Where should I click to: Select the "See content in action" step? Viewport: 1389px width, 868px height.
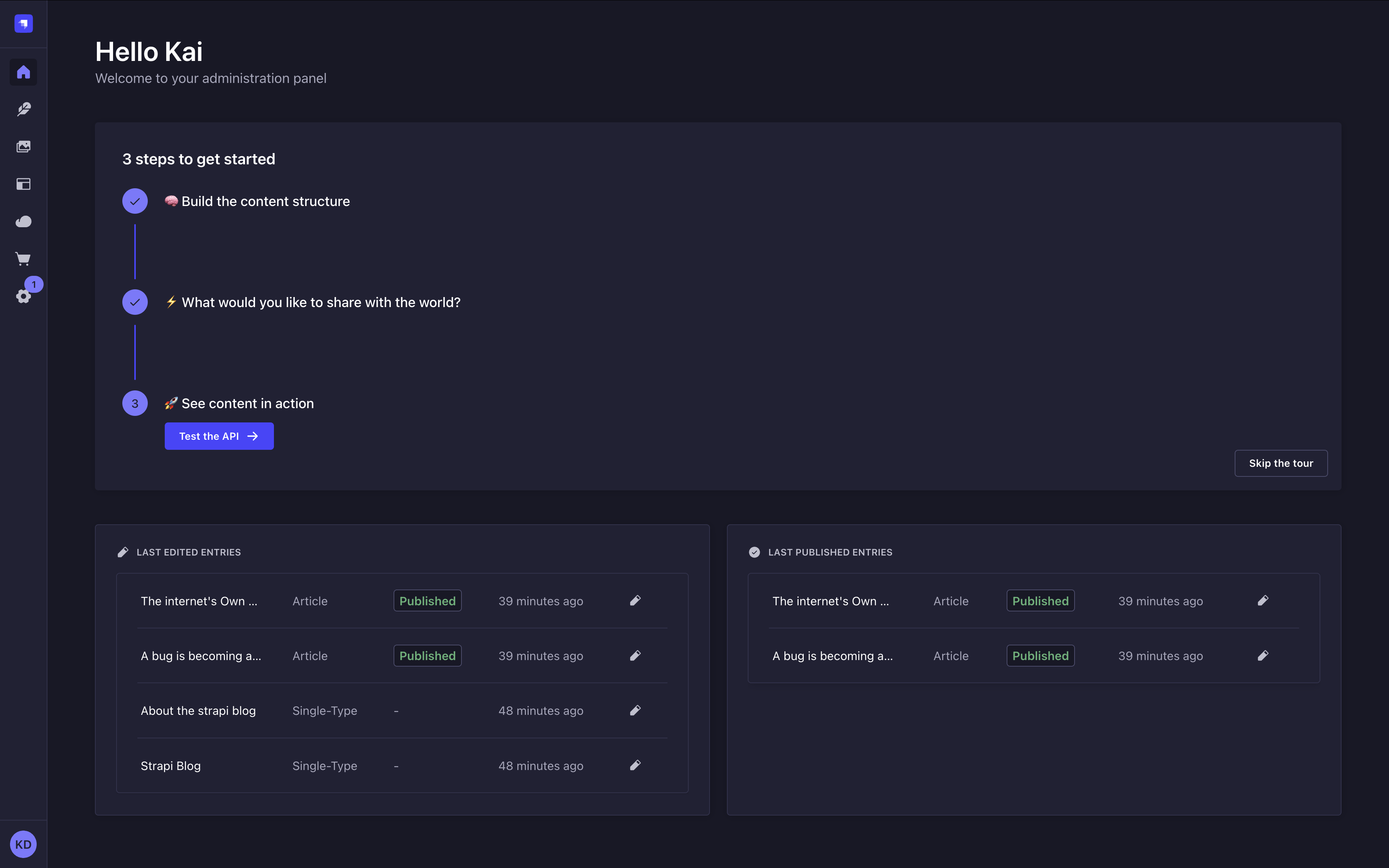pyautogui.click(x=239, y=403)
